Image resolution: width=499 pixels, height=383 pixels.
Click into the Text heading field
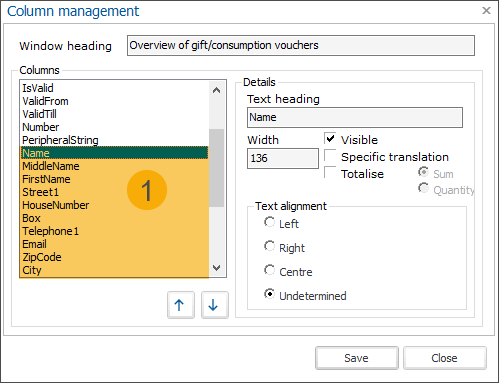[x=355, y=117]
